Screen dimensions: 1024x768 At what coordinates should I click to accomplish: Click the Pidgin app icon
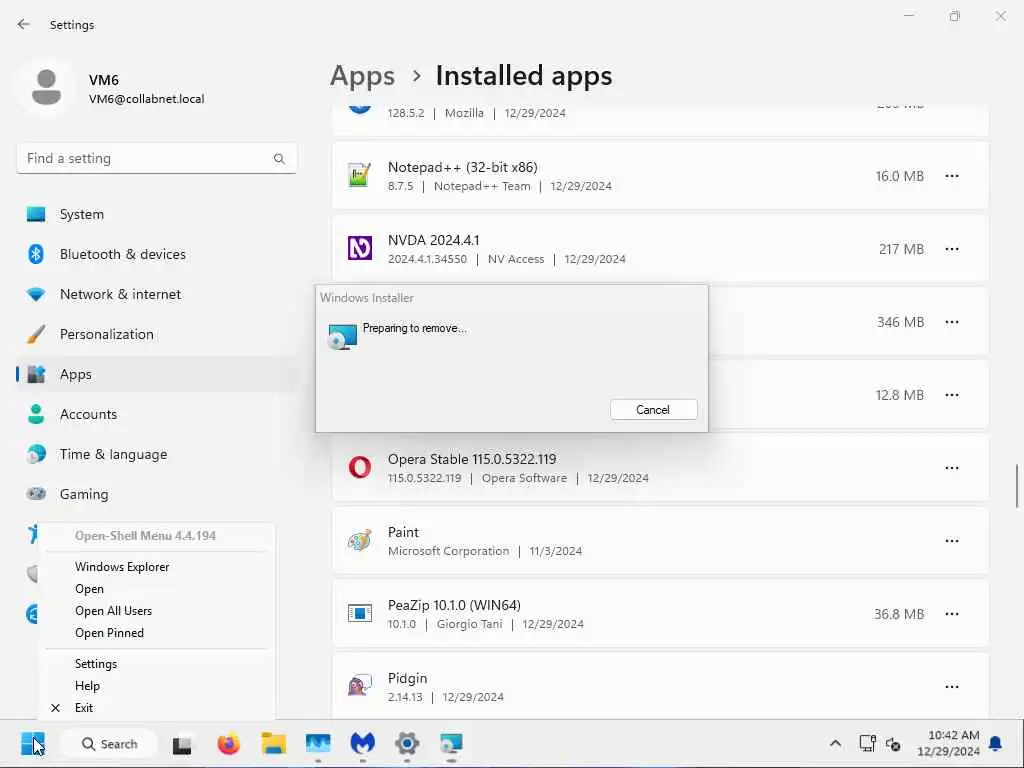tap(359, 686)
